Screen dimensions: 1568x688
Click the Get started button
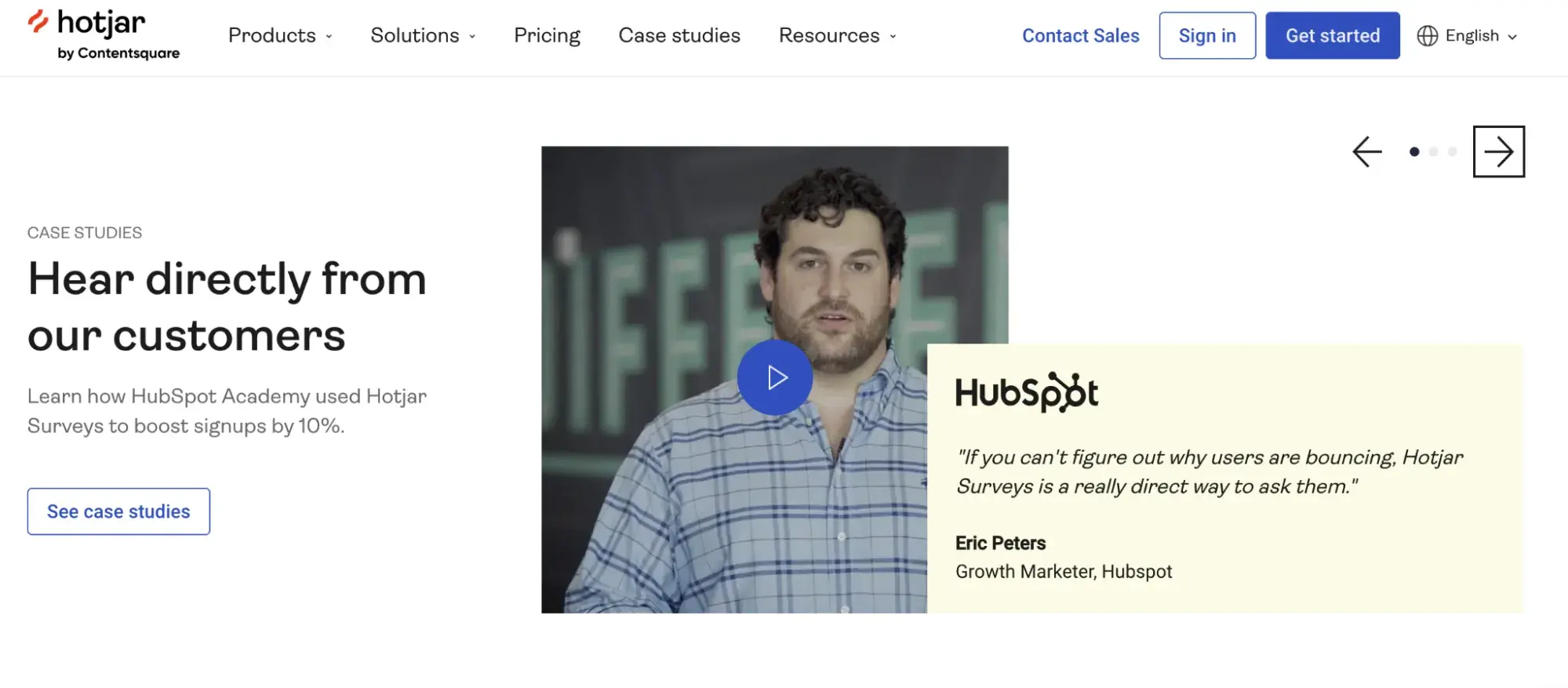tap(1332, 35)
